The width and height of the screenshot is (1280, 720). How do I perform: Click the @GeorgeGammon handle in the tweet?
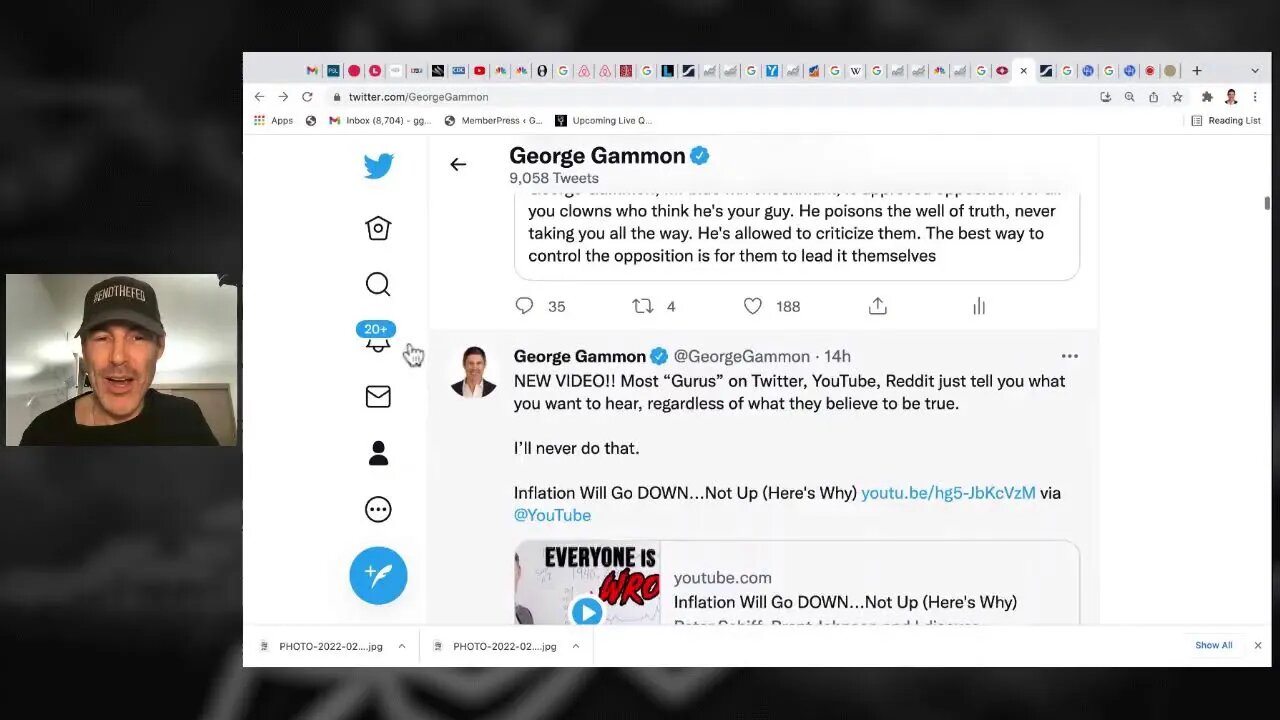[x=742, y=356]
